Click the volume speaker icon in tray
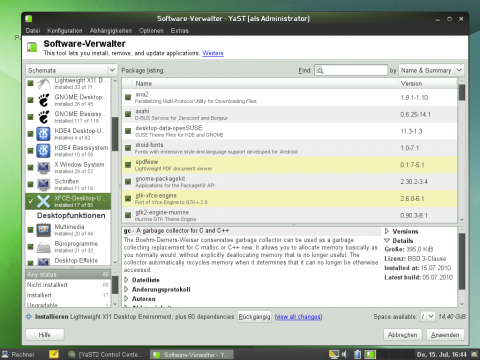 coord(345,354)
